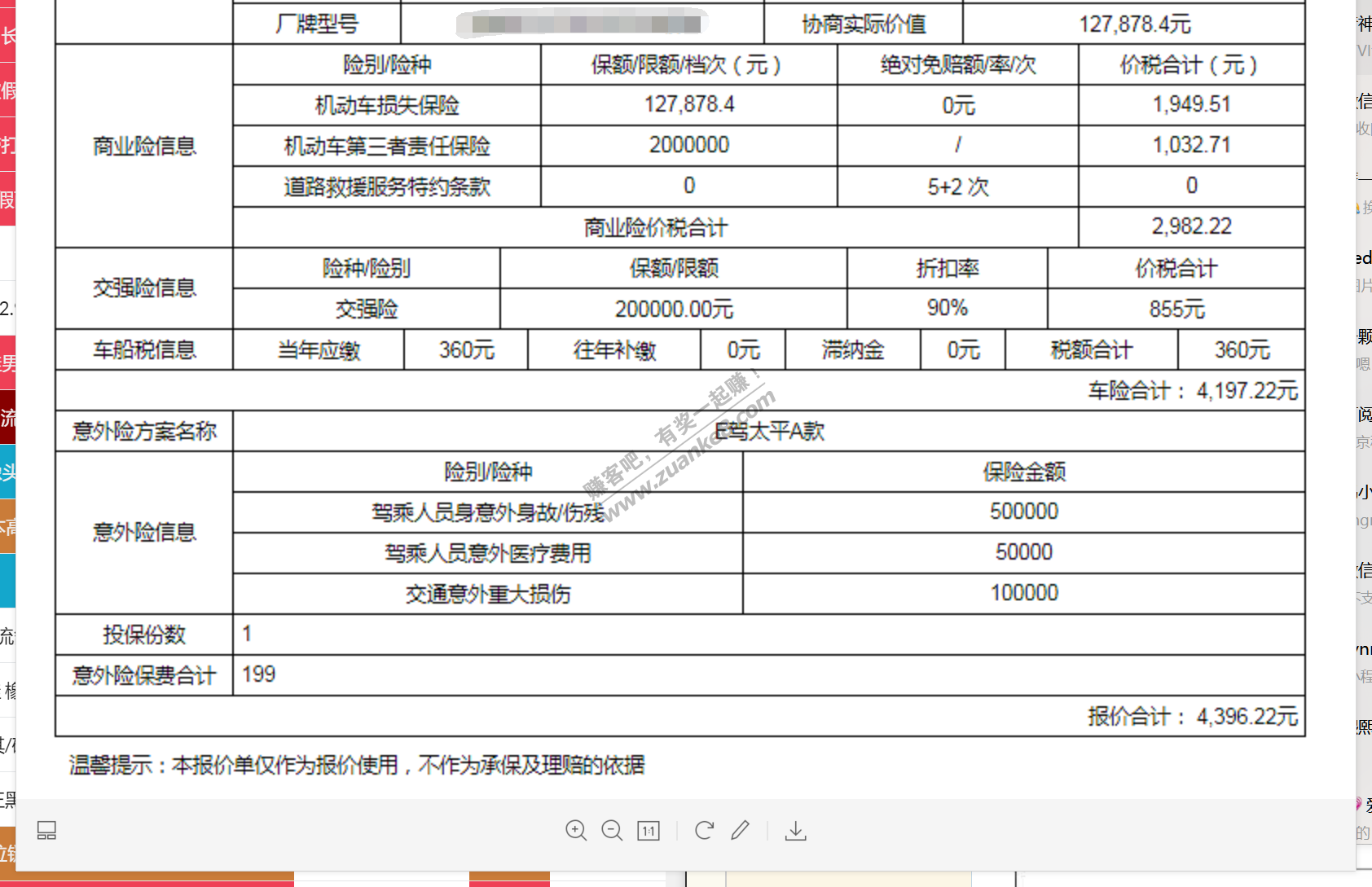The height and width of the screenshot is (887, 1372).
Task: Click the 交通意外重大损伤 row
Action: pos(488,594)
